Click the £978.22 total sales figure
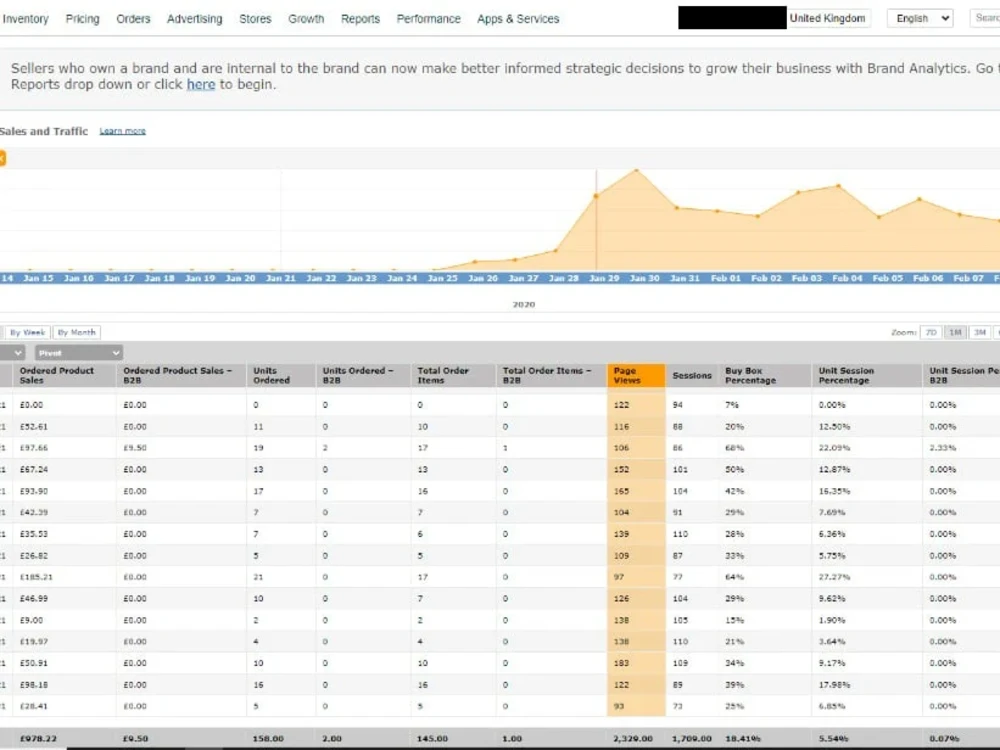This screenshot has width=1000, height=750. [x=38, y=738]
